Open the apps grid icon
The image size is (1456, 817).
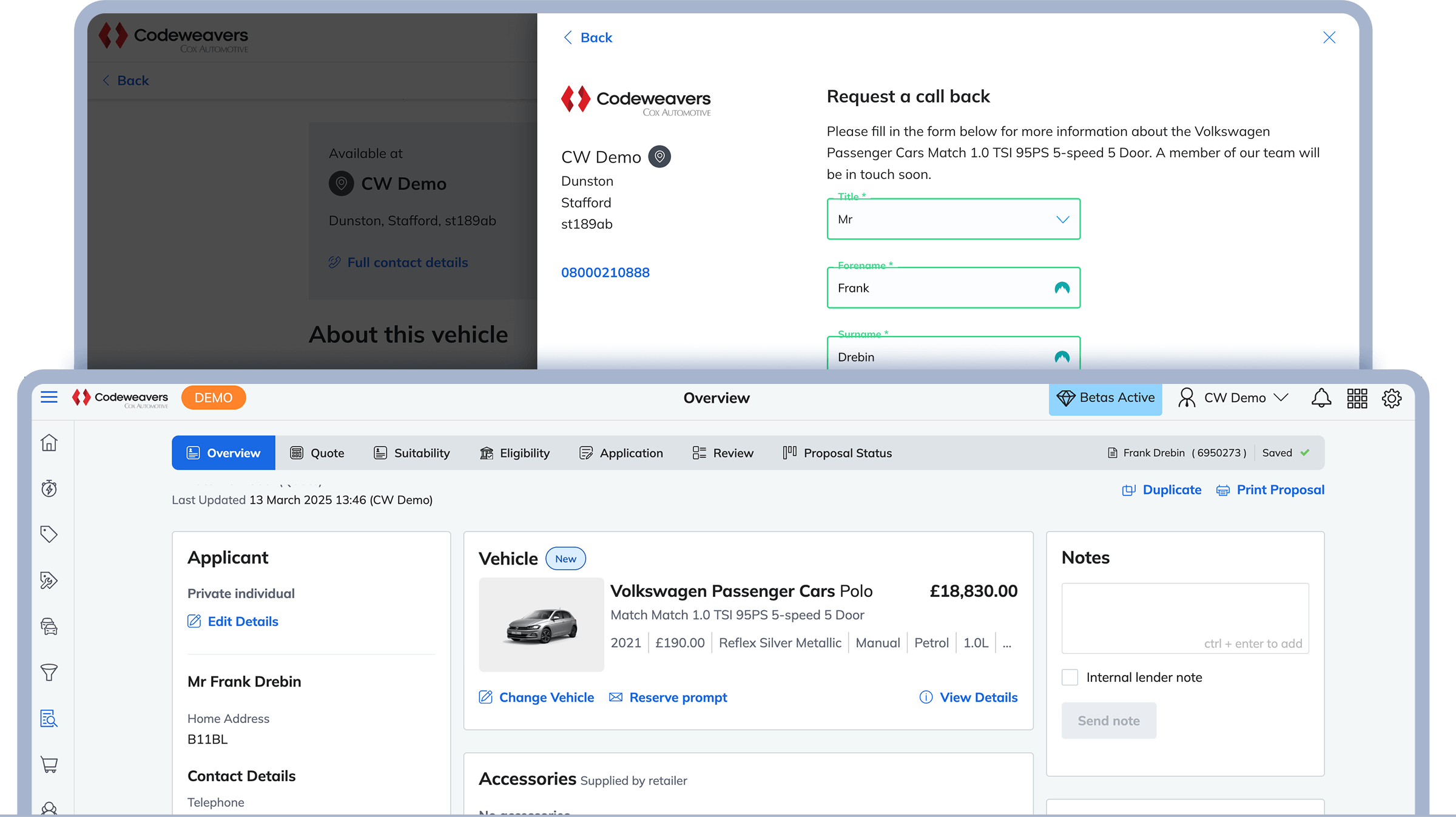coord(1357,398)
